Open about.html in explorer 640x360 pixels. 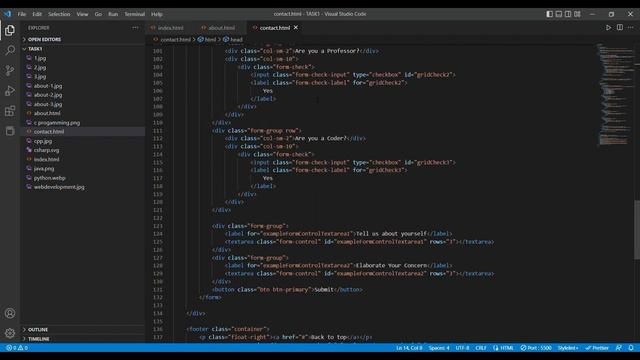click(47, 113)
